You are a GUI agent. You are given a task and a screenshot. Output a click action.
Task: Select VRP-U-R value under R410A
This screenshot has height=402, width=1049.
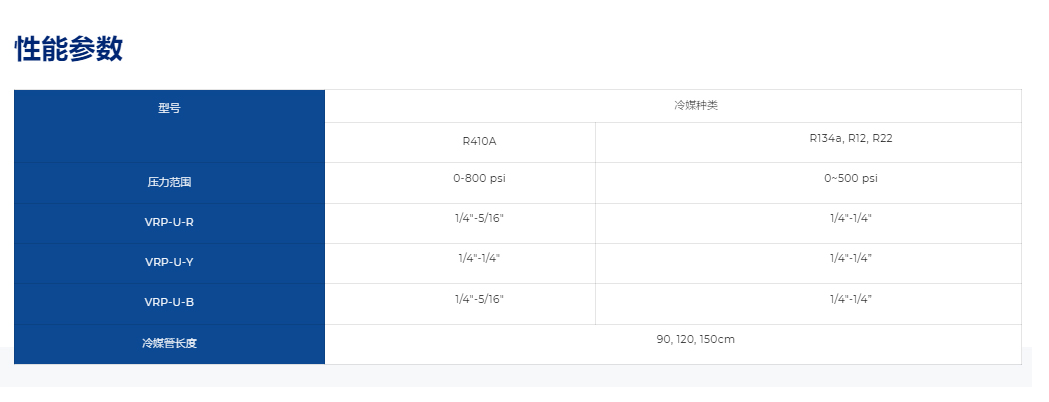point(479,218)
